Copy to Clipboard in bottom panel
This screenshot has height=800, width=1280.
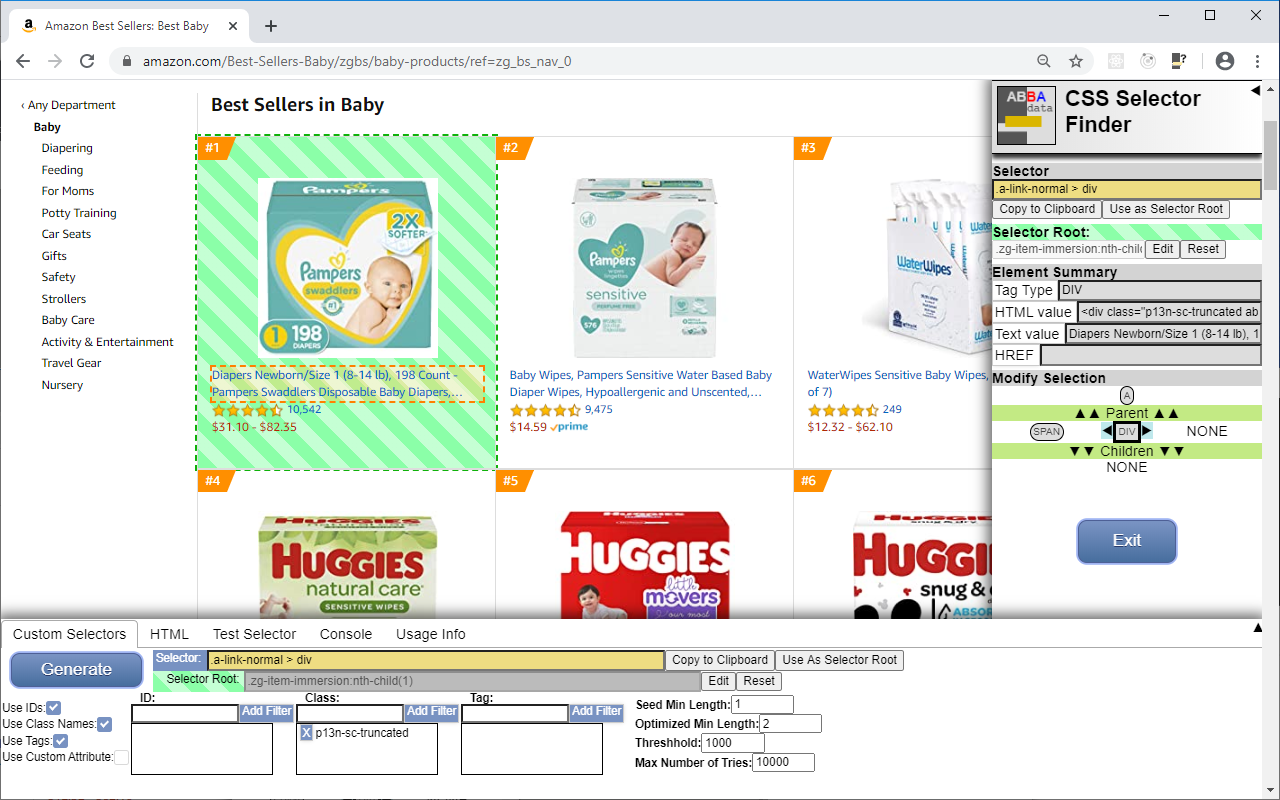point(720,660)
